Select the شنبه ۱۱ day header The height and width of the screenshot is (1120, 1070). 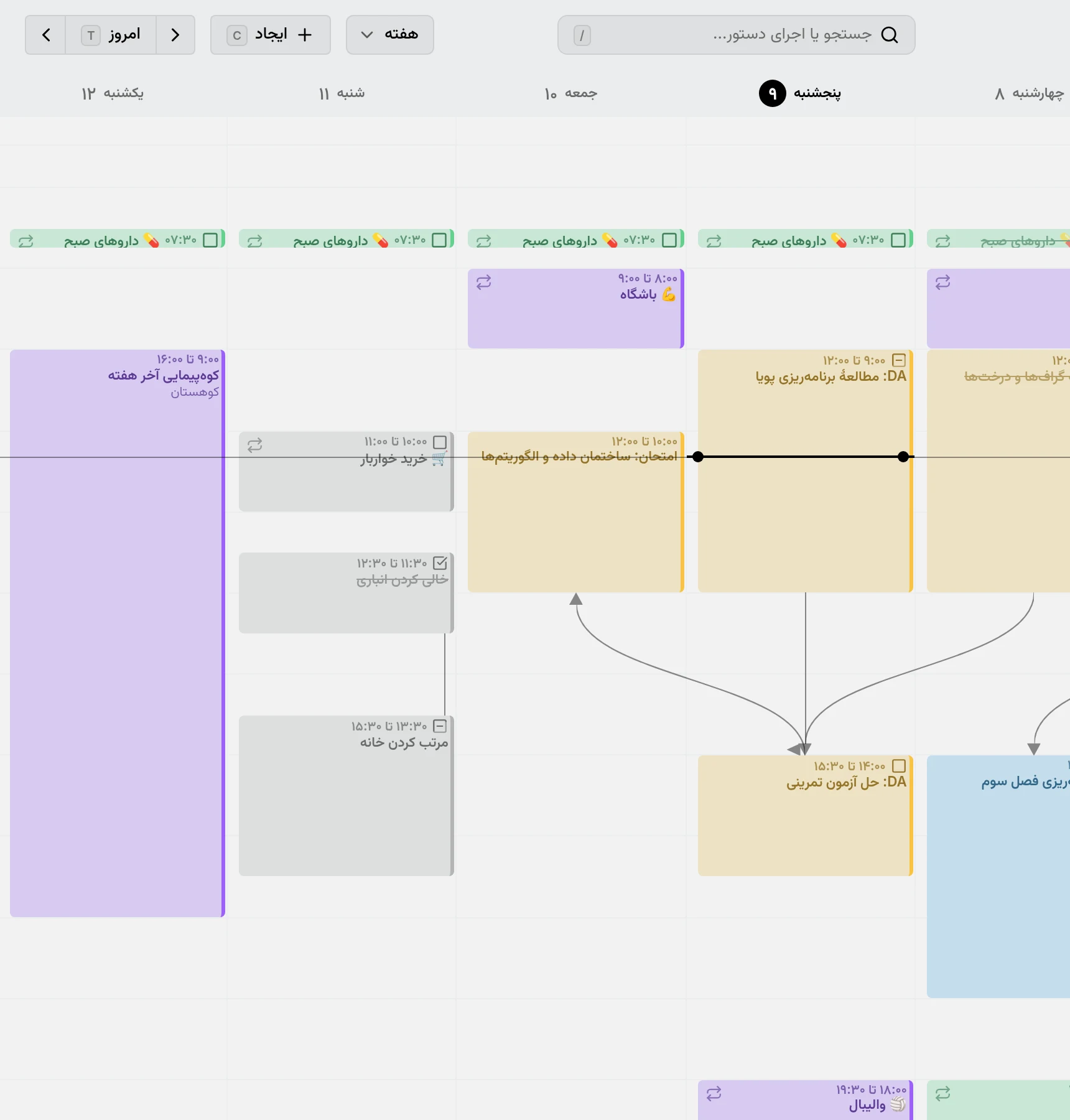[x=342, y=93]
